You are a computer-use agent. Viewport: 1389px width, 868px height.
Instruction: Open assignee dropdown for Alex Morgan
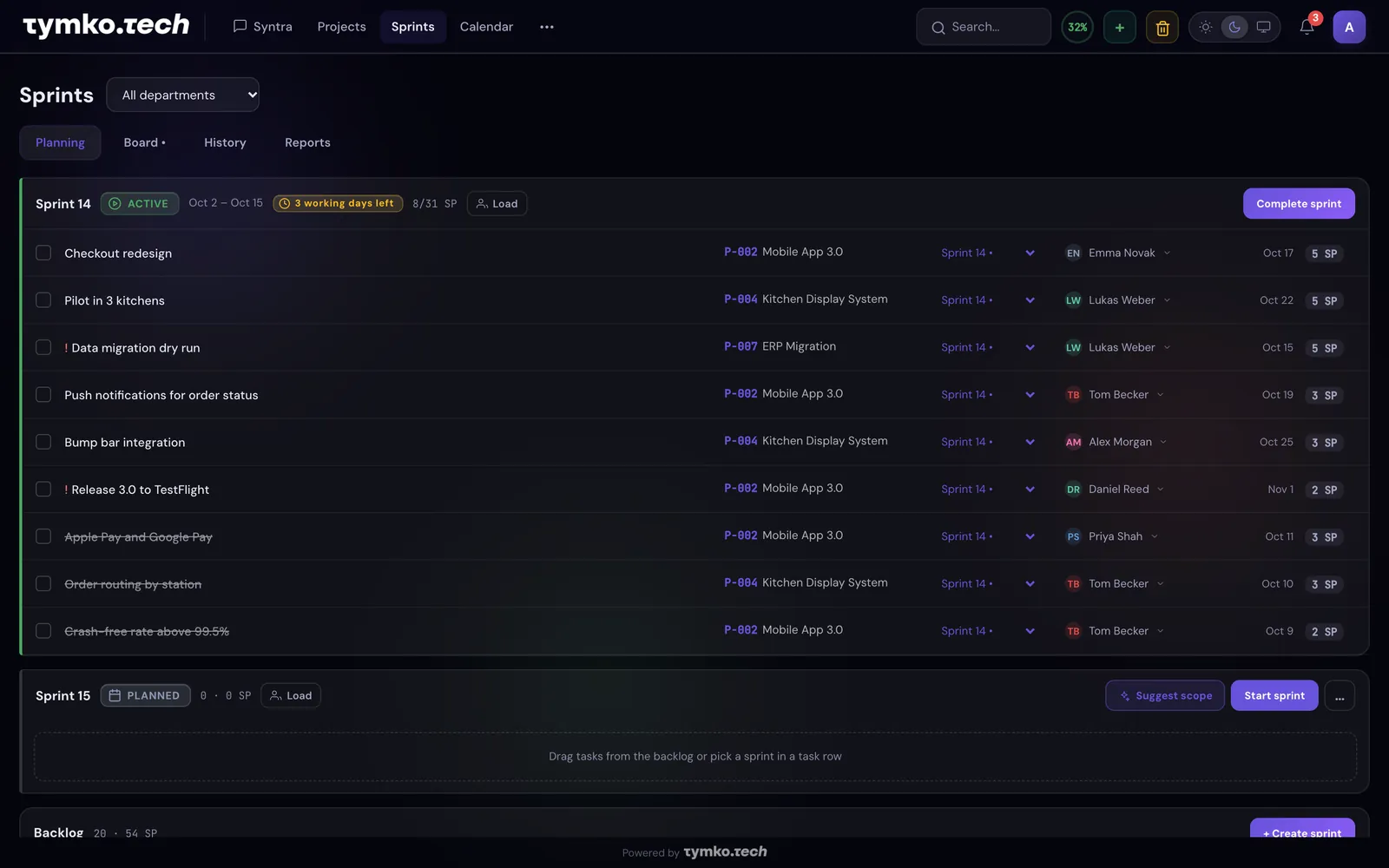(x=1163, y=442)
